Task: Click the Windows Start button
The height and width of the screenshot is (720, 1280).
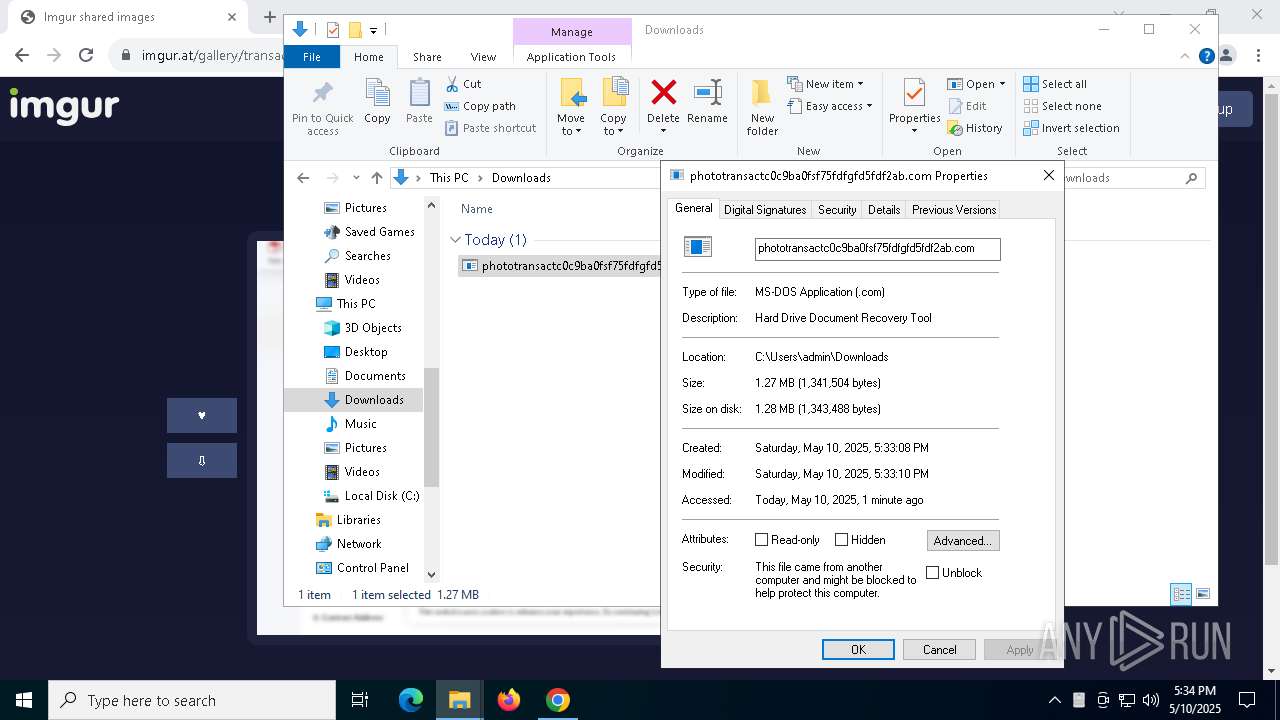Action: pyautogui.click(x=24, y=700)
